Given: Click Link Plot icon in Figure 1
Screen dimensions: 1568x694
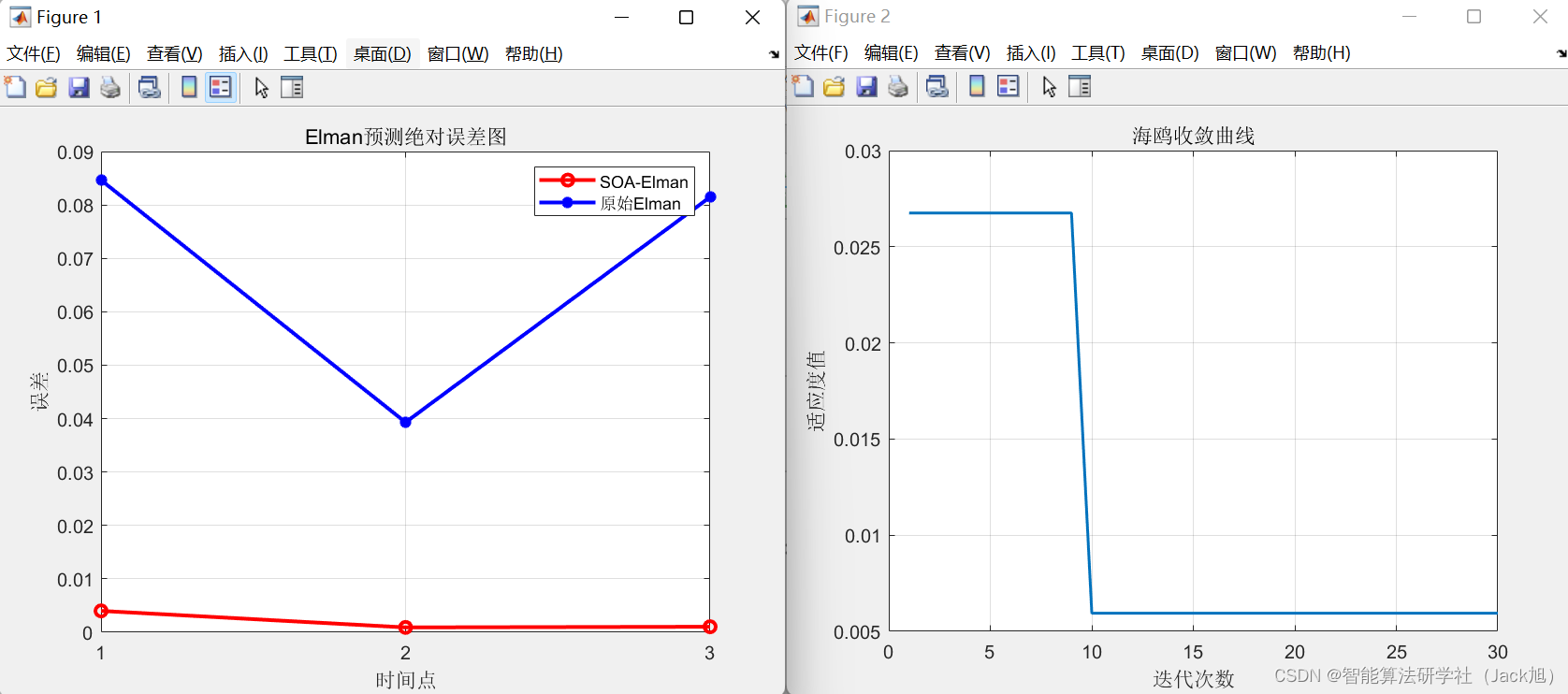Looking at the screenshot, I should click(x=150, y=88).
